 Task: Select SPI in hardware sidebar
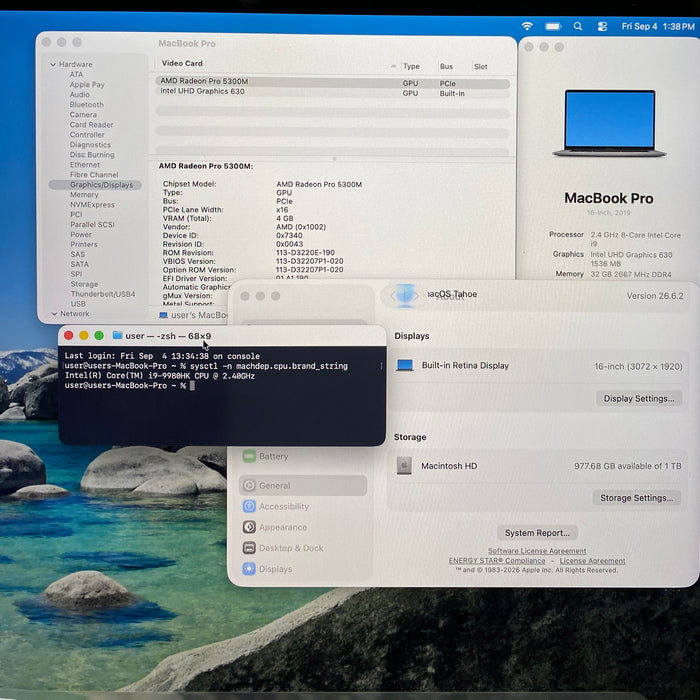coord(76,274)
